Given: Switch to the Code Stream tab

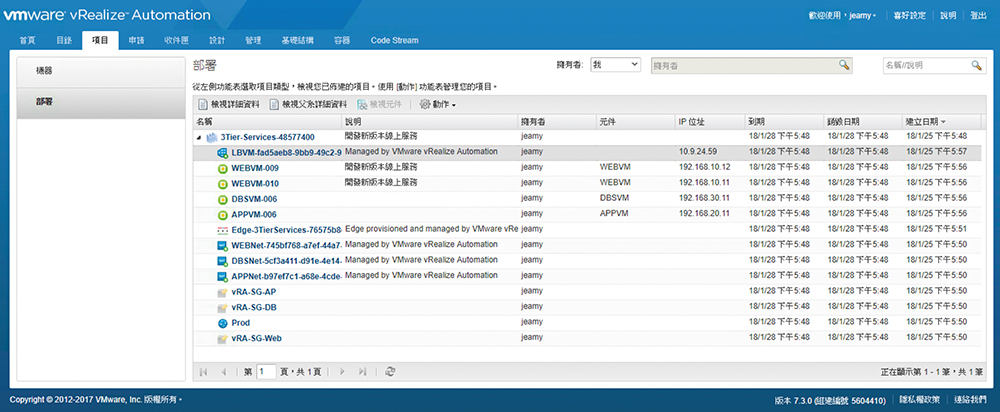Looking at the screenshot, I should click(x=395, y=40).
